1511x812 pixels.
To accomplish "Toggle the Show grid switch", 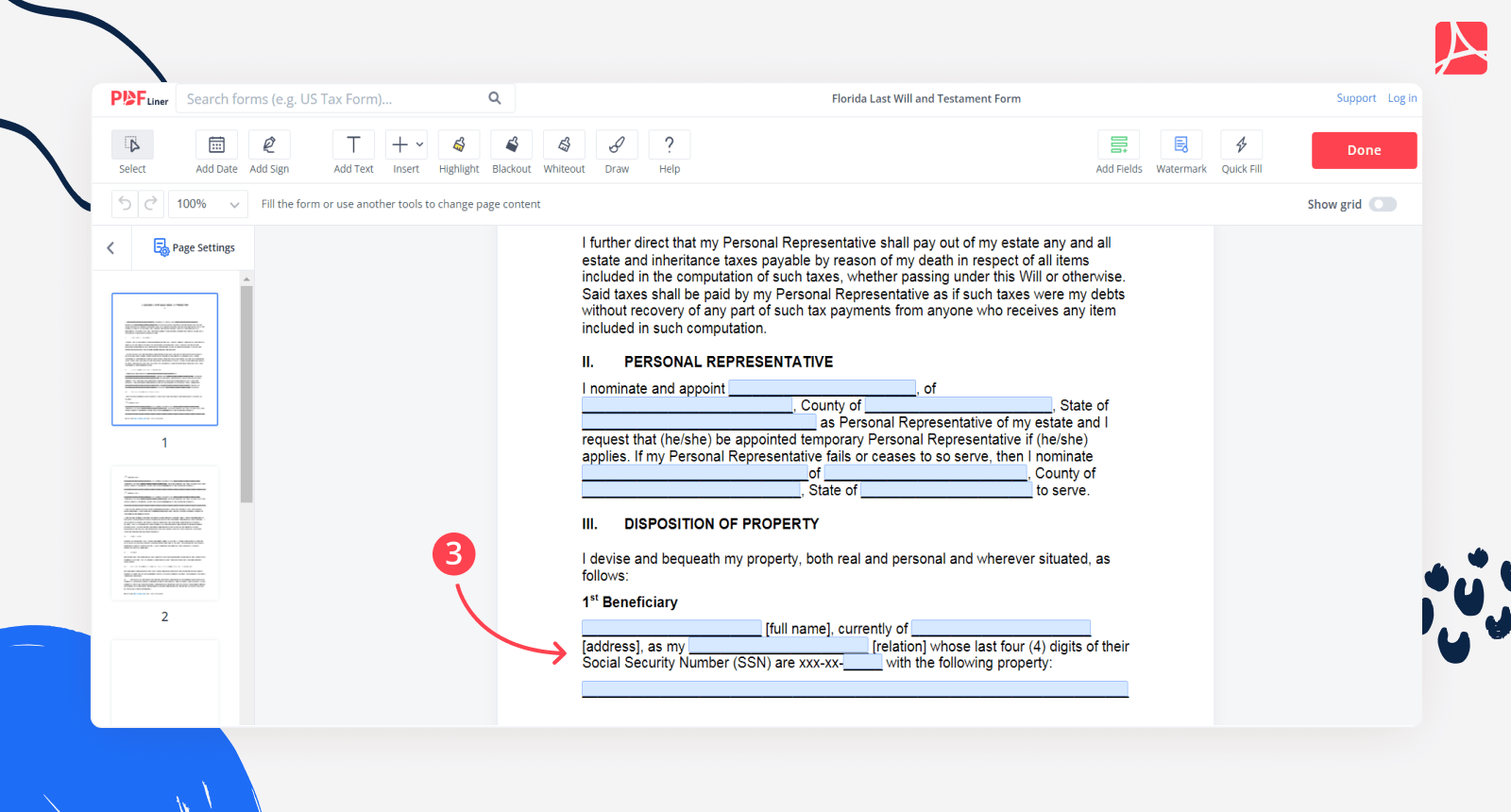I will tap(1383, 204).
